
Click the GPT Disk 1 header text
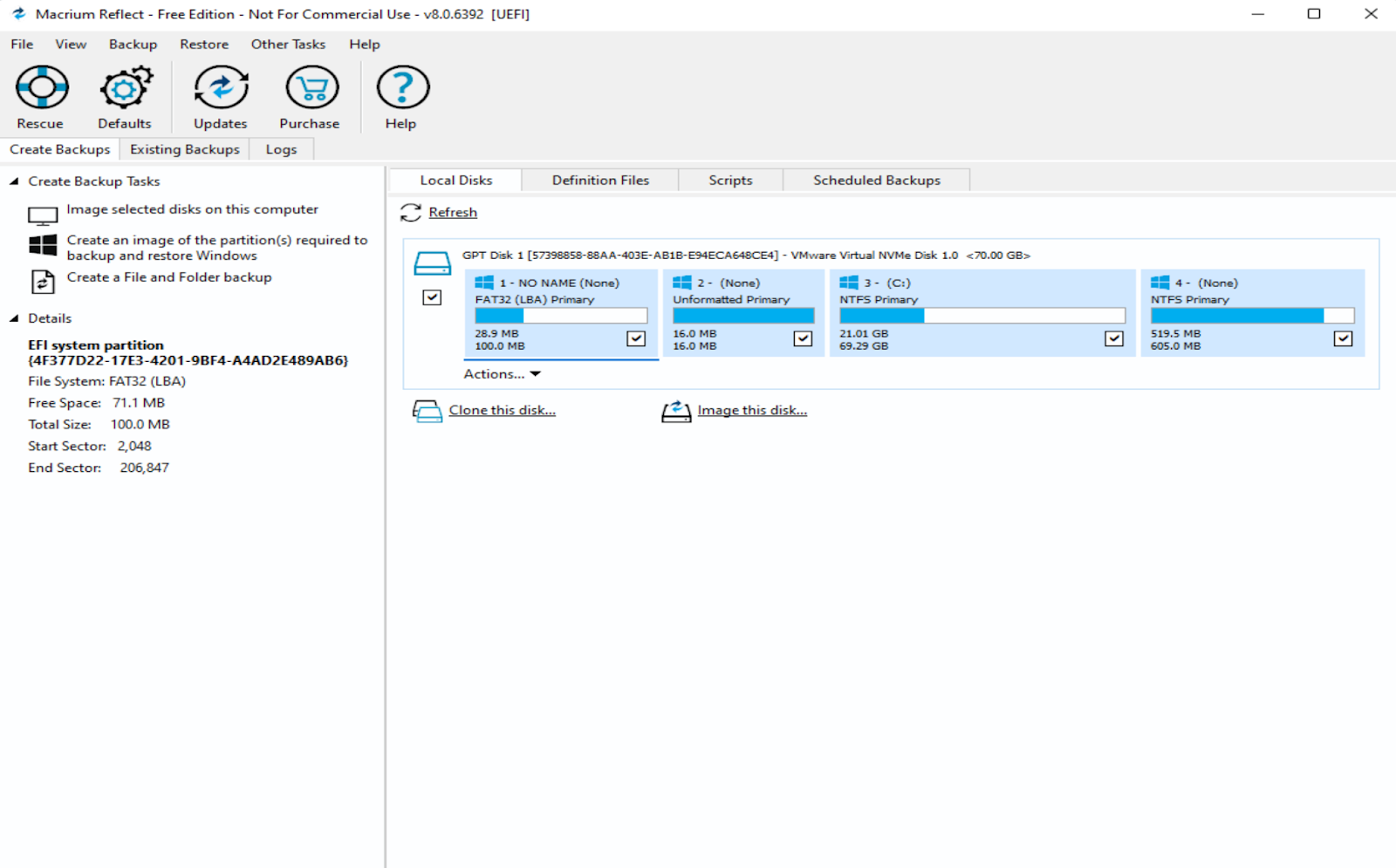tap(746, 256)
